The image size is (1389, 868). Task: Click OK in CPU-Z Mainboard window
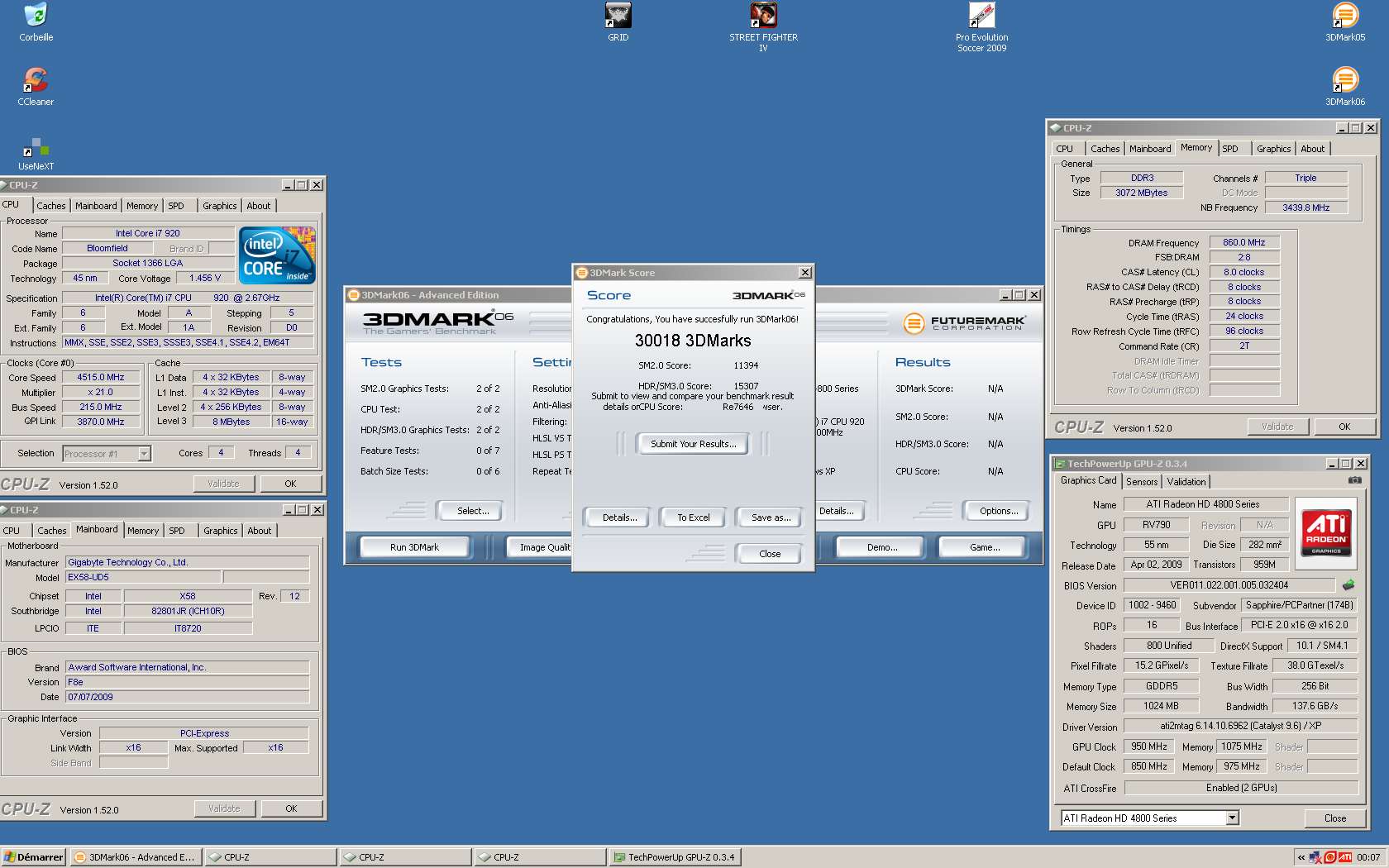click(x=291, y=808)
